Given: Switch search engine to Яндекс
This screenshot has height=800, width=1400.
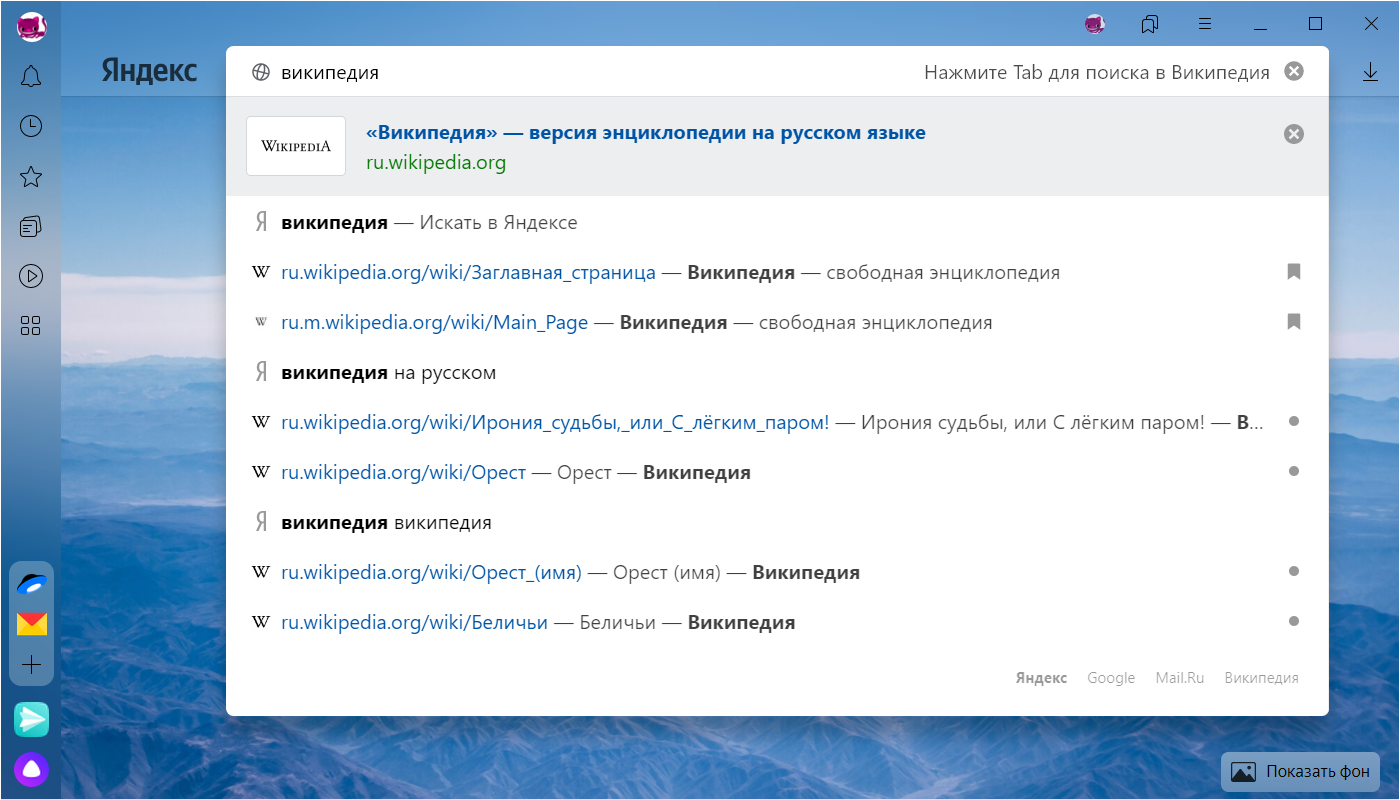Looking at the screenshot, I should click(x=1041, y=678).
